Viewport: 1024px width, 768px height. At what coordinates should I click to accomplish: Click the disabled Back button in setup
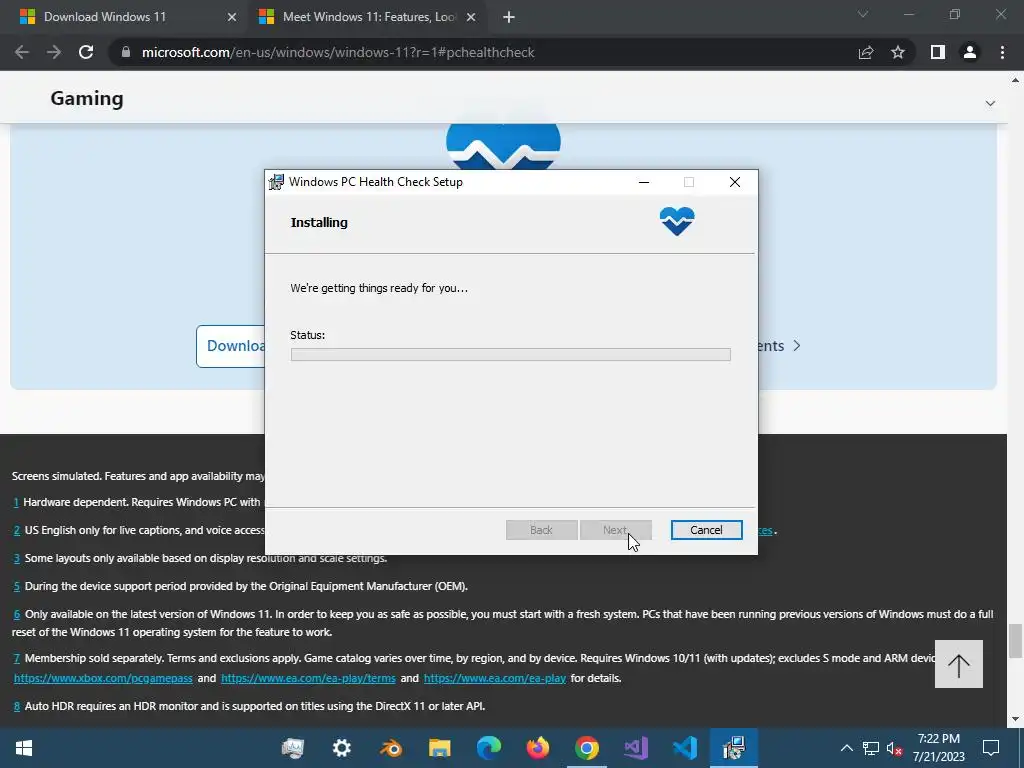pyautogui.click(x=541, y=530)
